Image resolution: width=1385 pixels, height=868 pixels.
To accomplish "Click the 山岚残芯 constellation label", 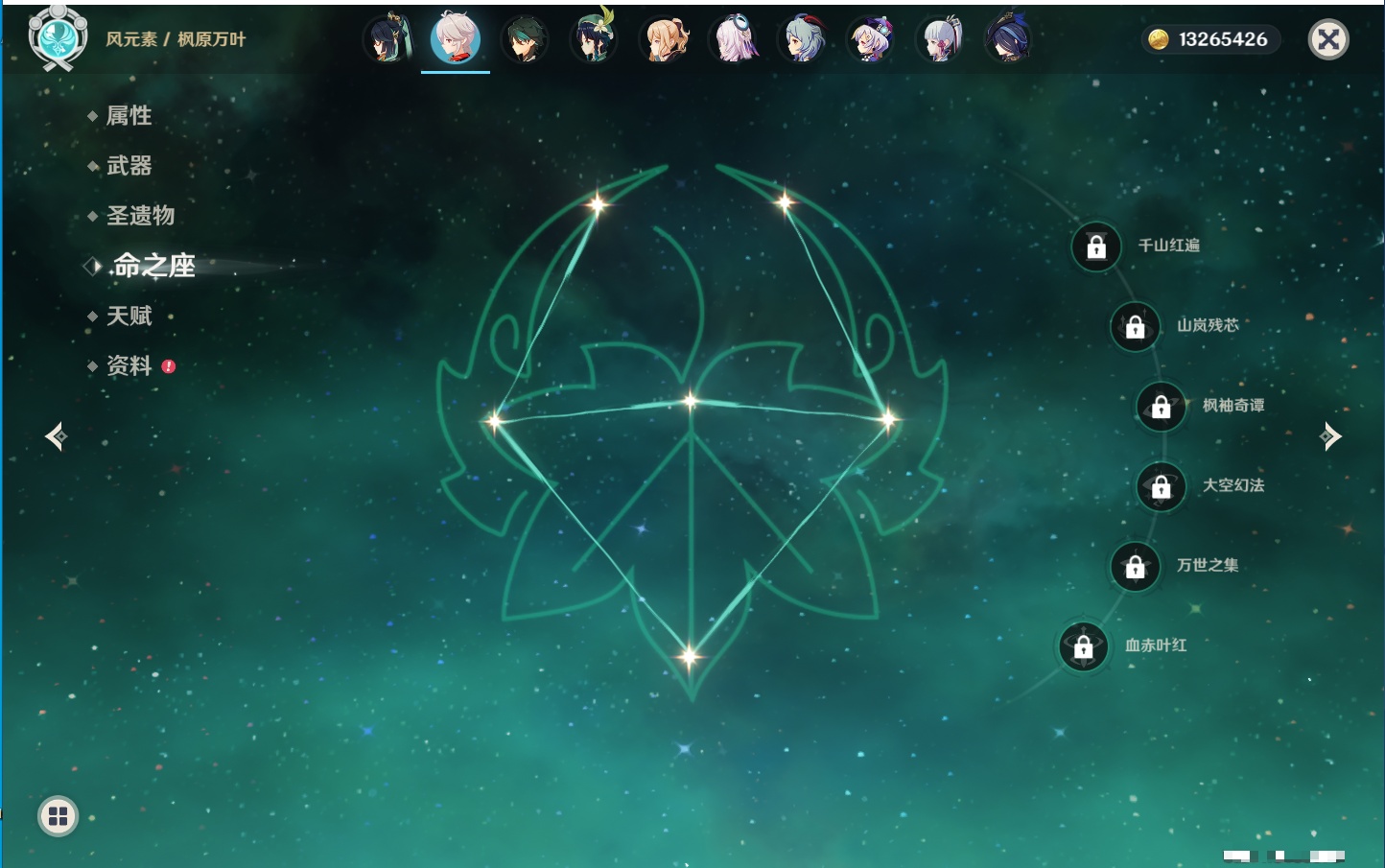I will click(x=1209, y=325).
